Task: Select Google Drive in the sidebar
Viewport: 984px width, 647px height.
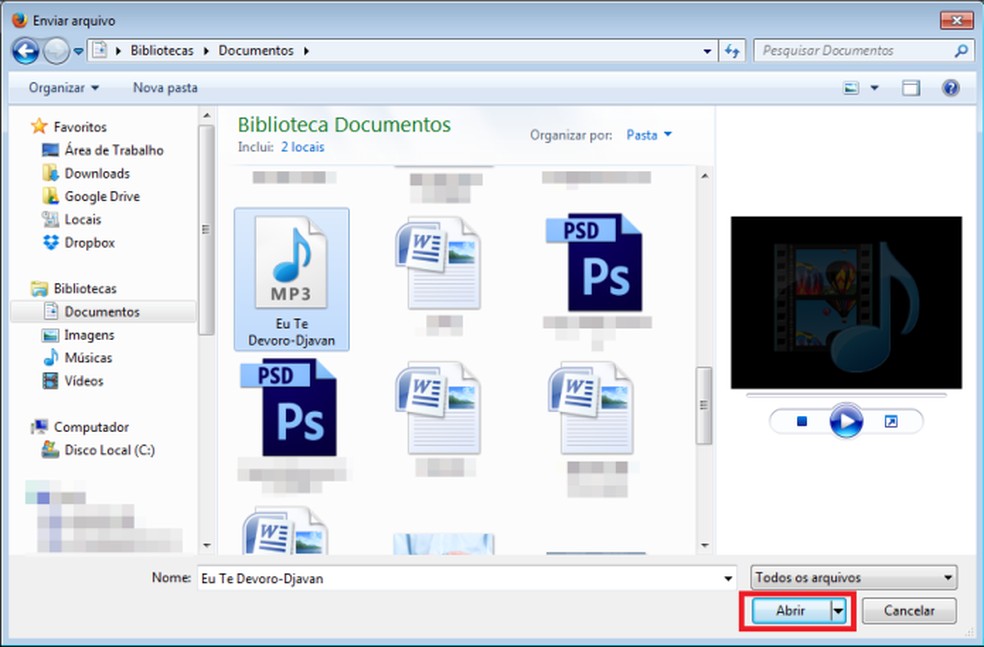Action: (102, 196)
